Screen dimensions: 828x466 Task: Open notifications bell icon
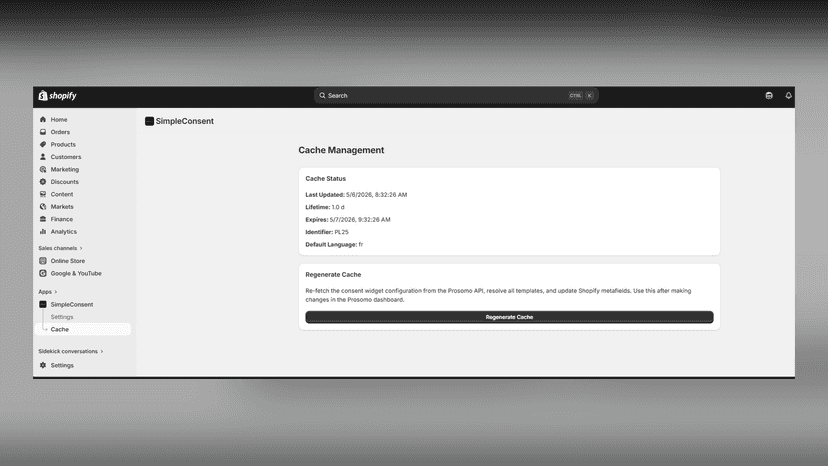coord(788,96)
